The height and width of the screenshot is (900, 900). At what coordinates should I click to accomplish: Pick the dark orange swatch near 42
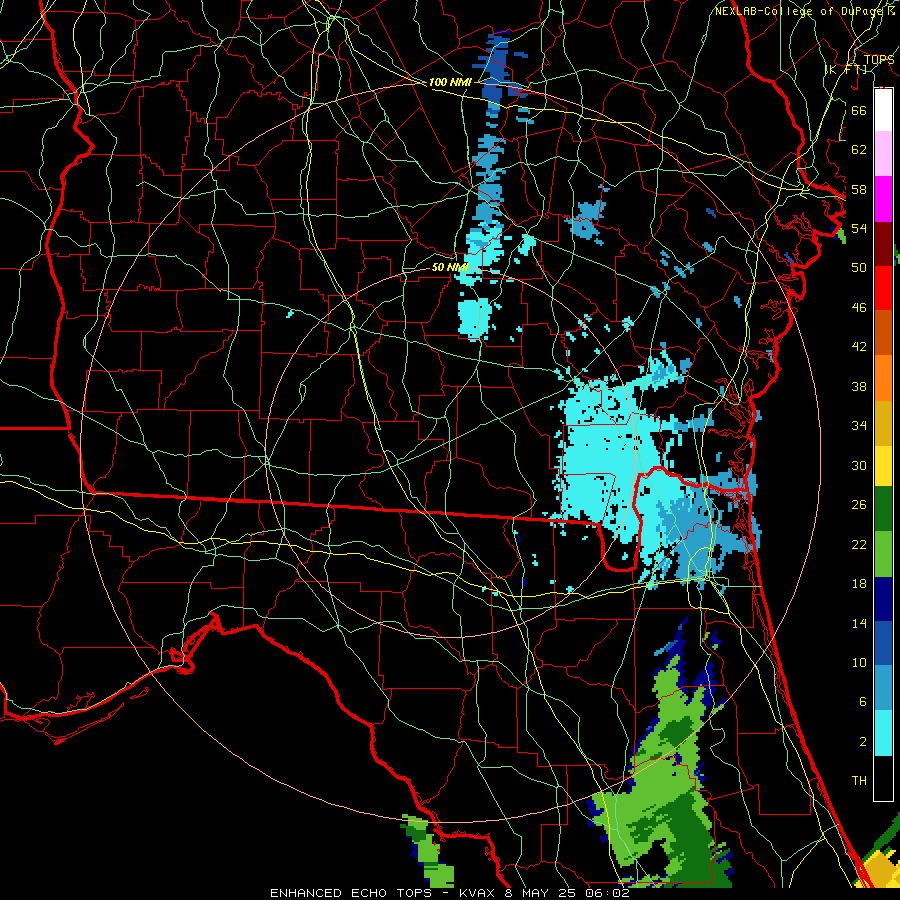(883, 333)
